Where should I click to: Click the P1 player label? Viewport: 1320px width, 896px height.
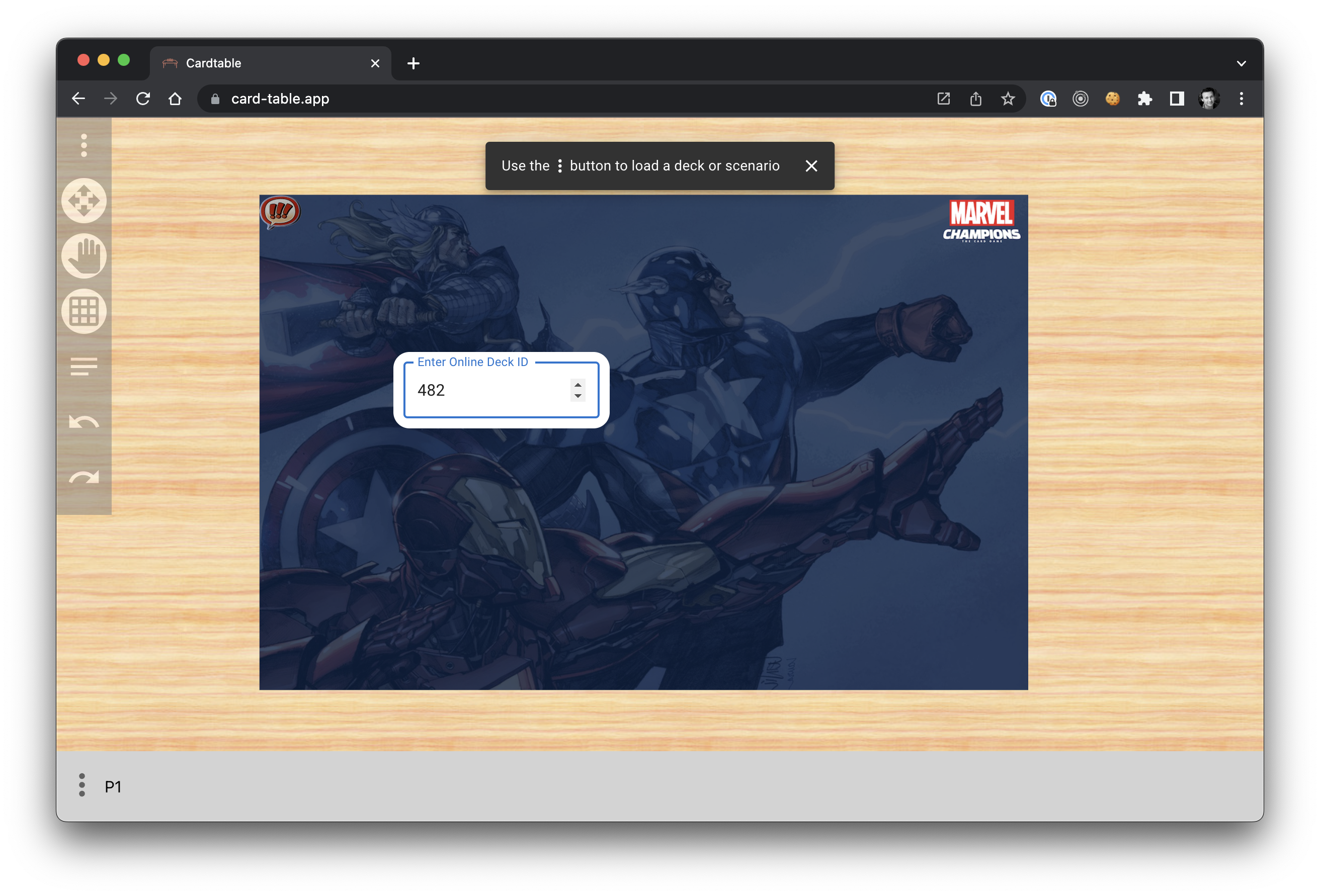click(113, 786)
